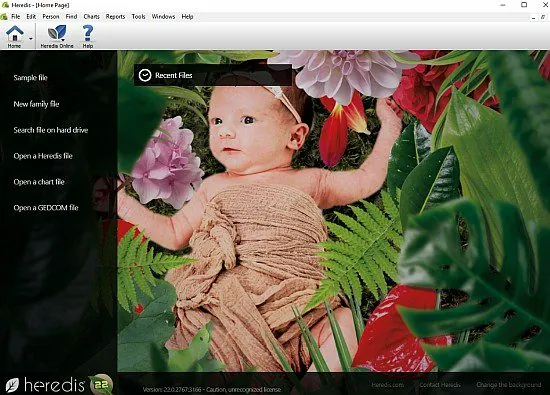Screen dimensions: 550x395
Task: Click the version and license status text
Action: (212, 389)
